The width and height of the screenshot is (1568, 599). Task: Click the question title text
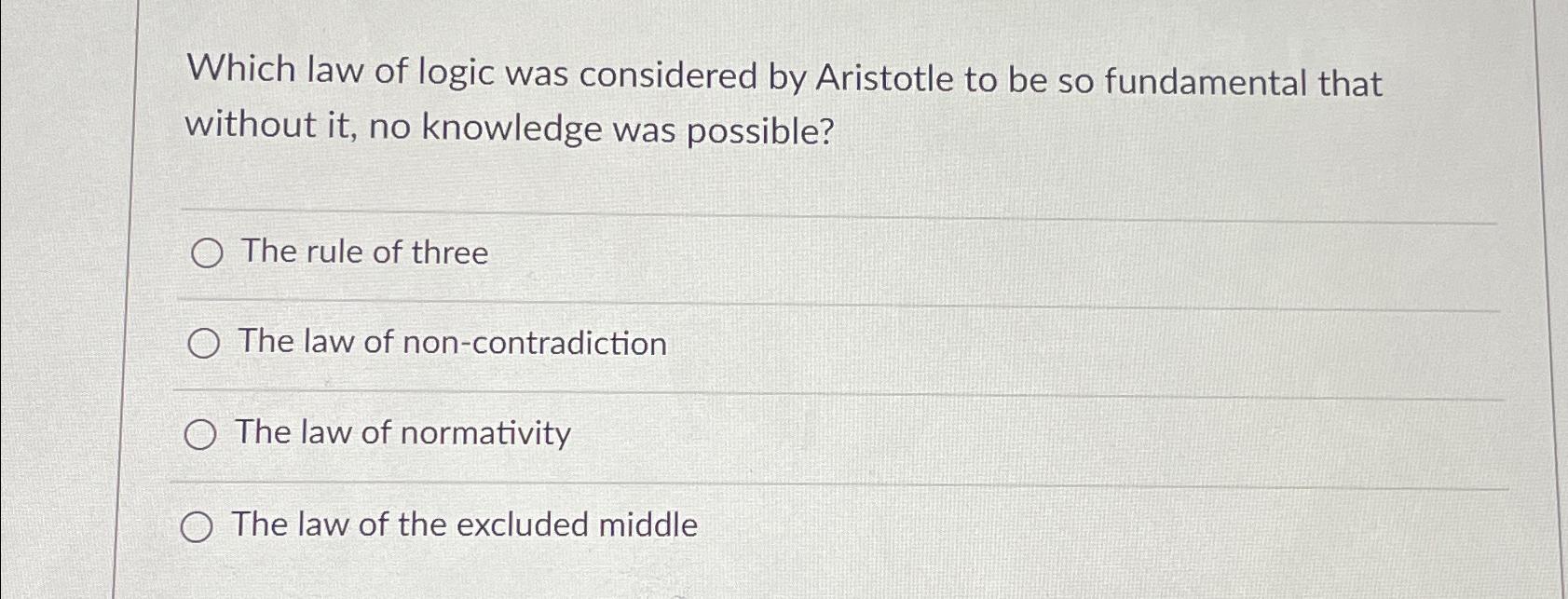click(x=783, y=102)
